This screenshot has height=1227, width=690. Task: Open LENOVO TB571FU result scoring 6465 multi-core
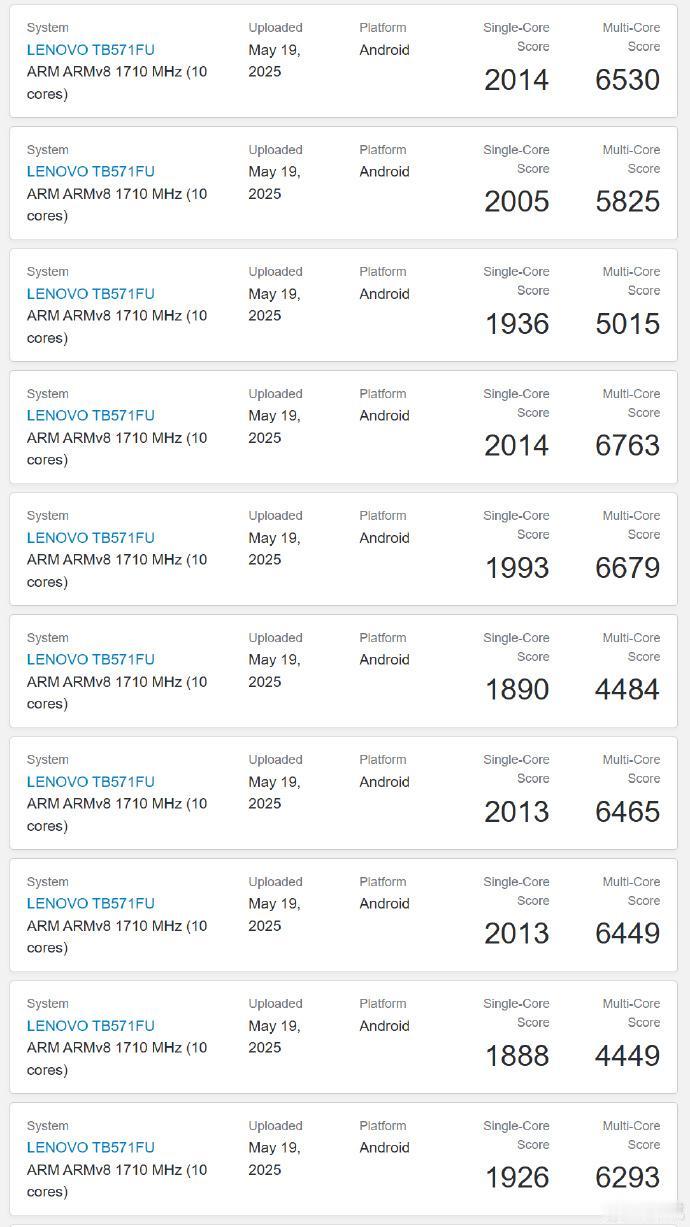[x=90, y=782]
